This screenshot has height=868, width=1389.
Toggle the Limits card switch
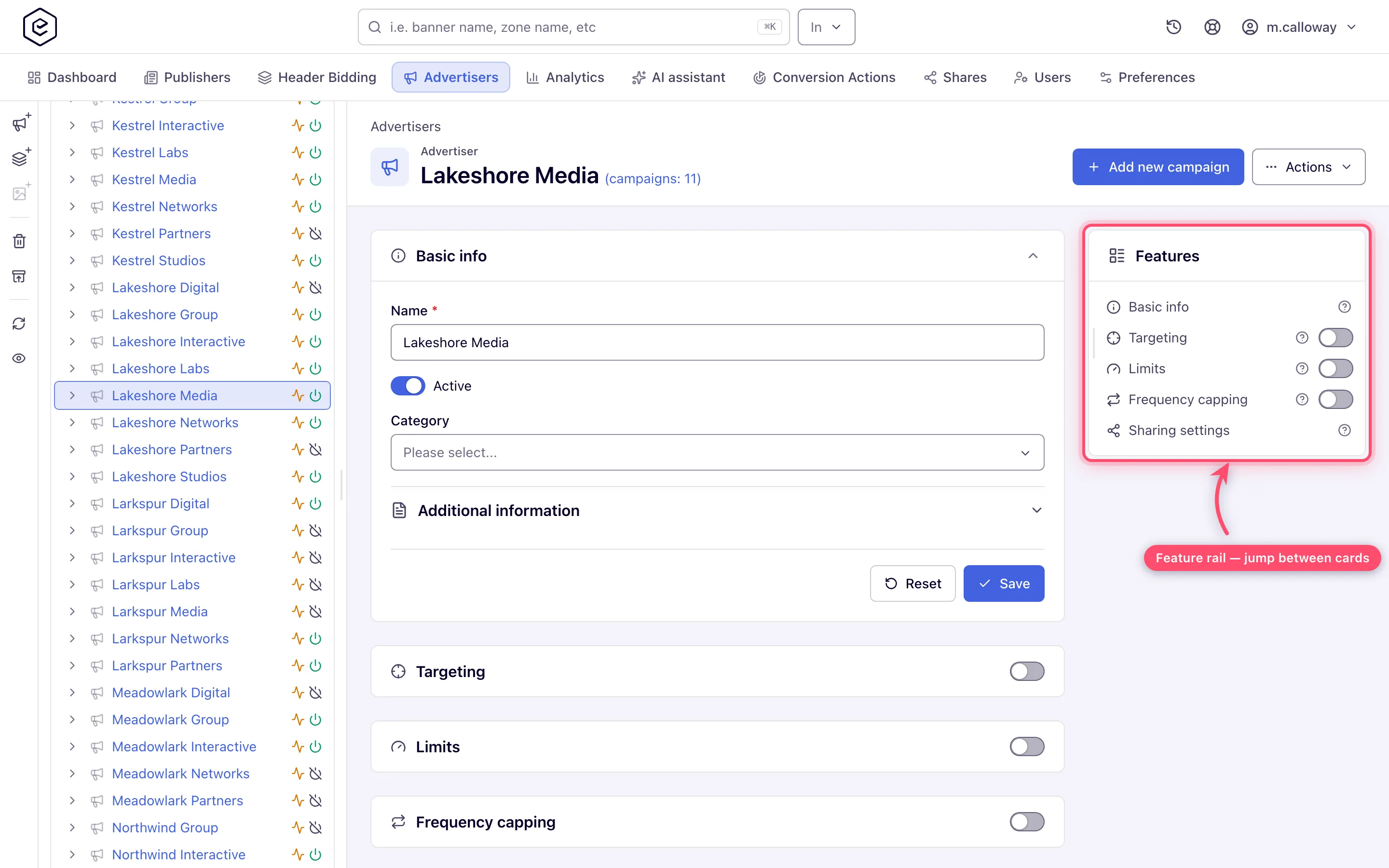pos(1027,746)
